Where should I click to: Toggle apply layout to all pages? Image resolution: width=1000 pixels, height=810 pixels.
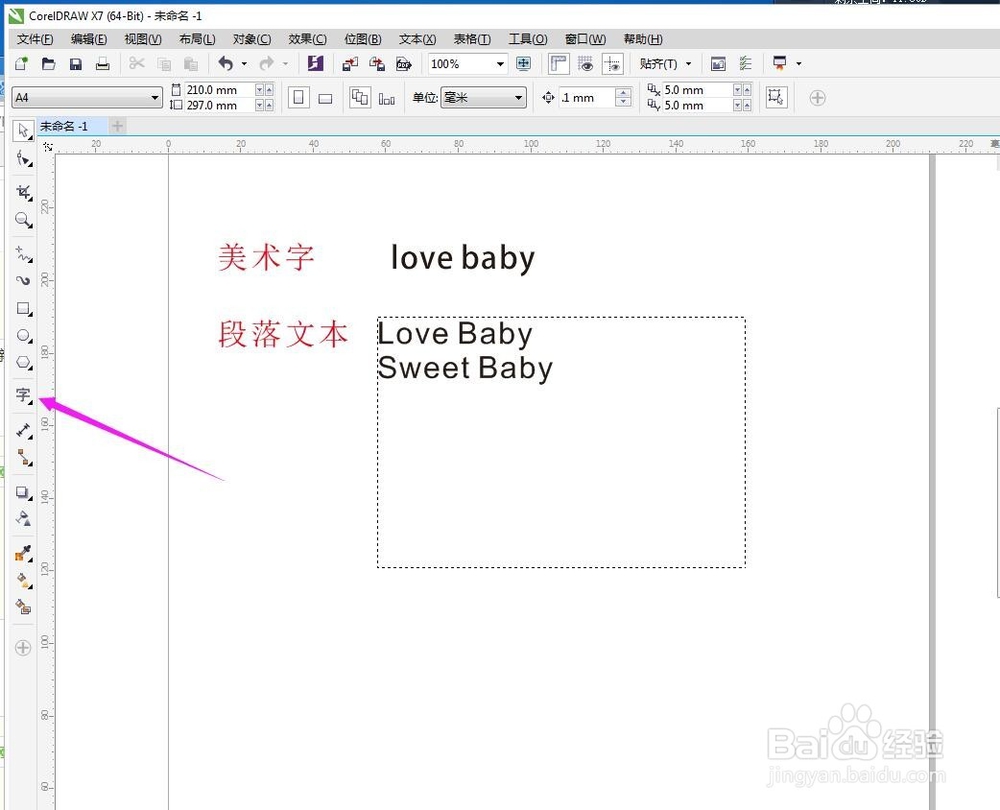(x=360, y=98)
